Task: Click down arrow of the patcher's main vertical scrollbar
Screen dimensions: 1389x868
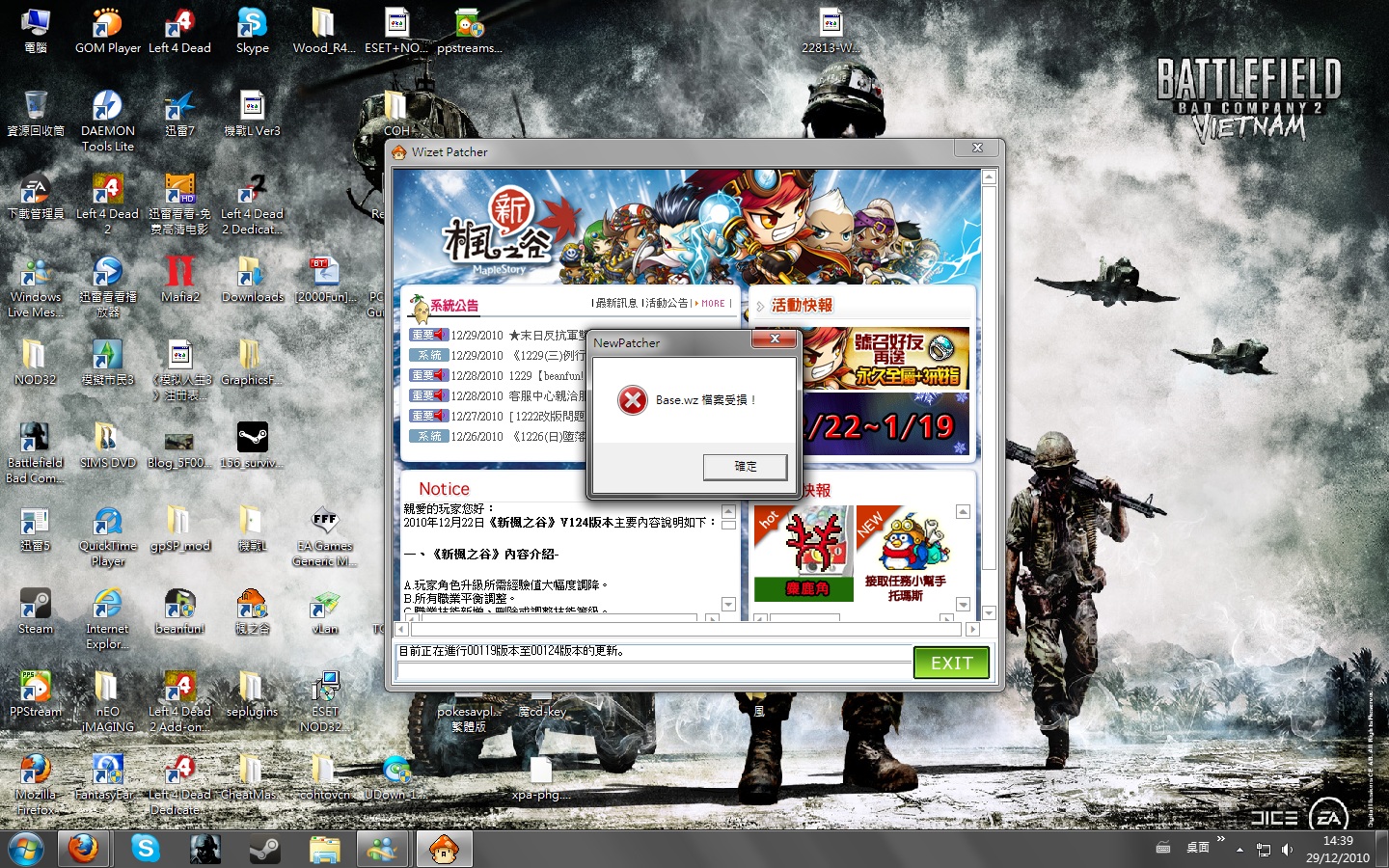Action: tap(989, 612)
